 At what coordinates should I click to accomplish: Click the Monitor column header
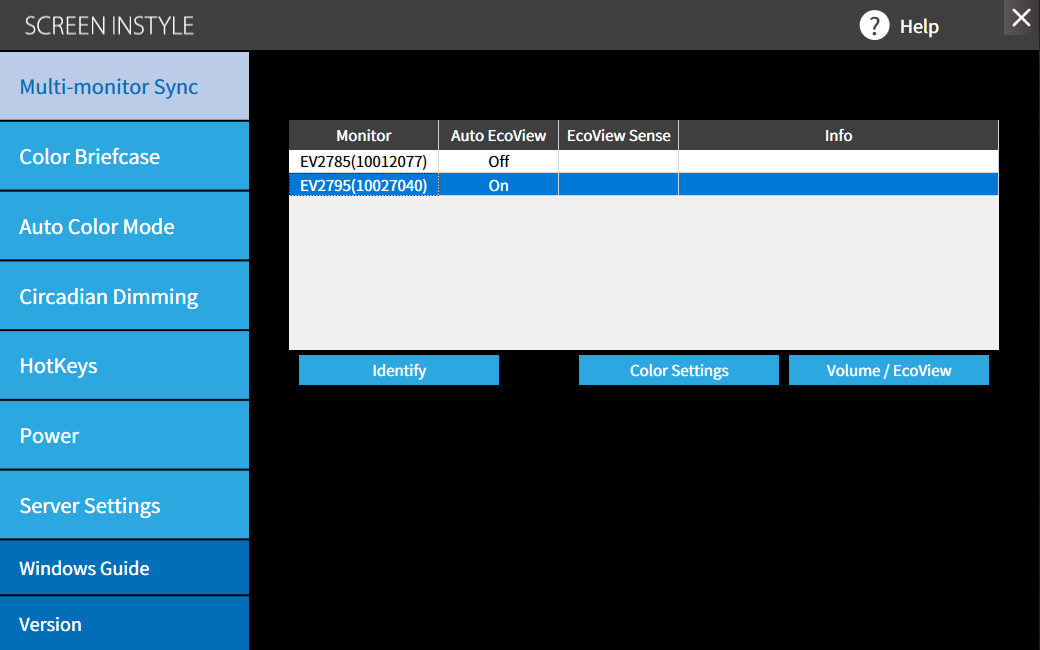point(363,135)
